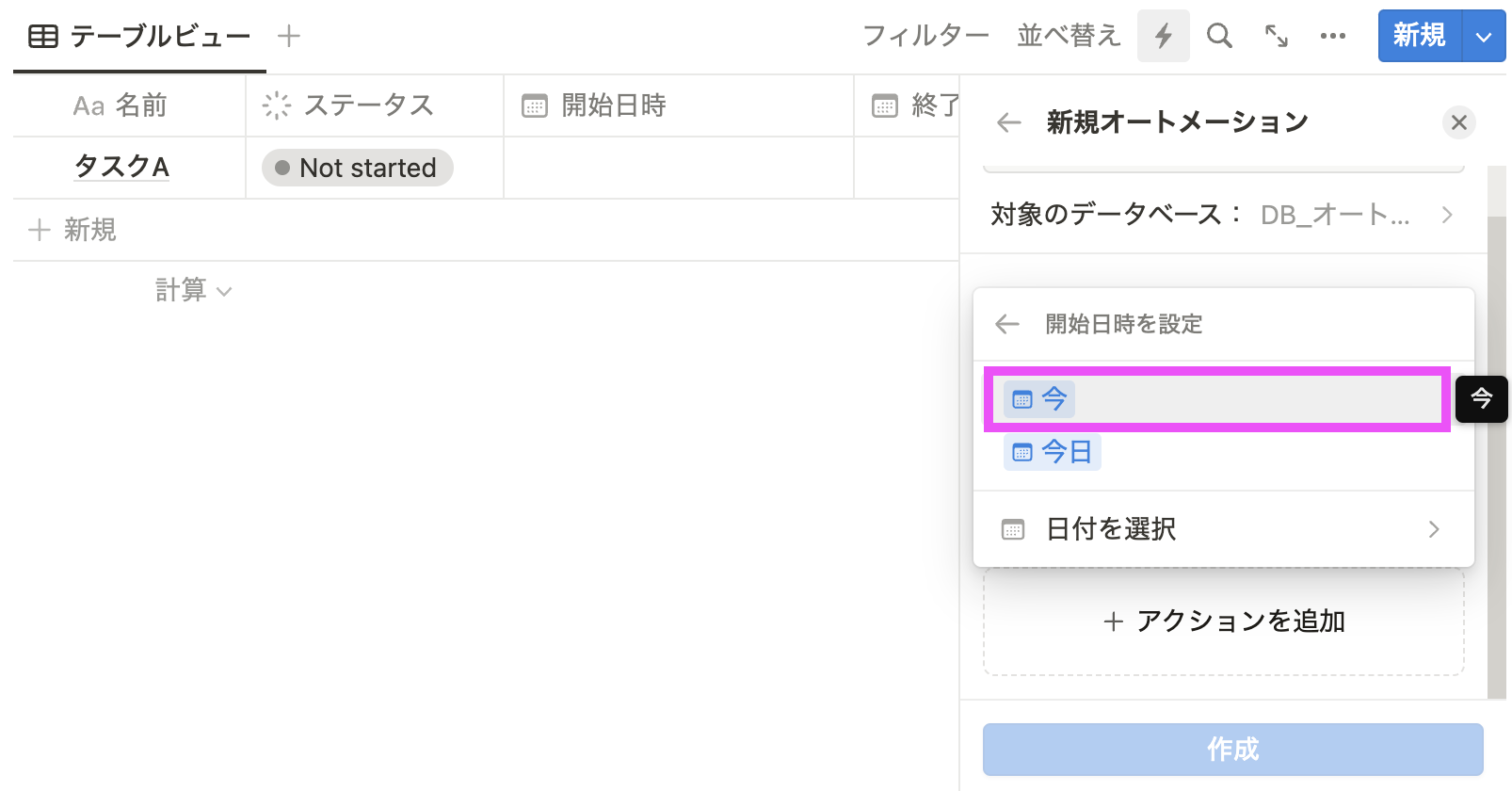Viewport: 1512px width, 791px height.
Task: Click the Not started status tag
Action: tap(358, 168)
